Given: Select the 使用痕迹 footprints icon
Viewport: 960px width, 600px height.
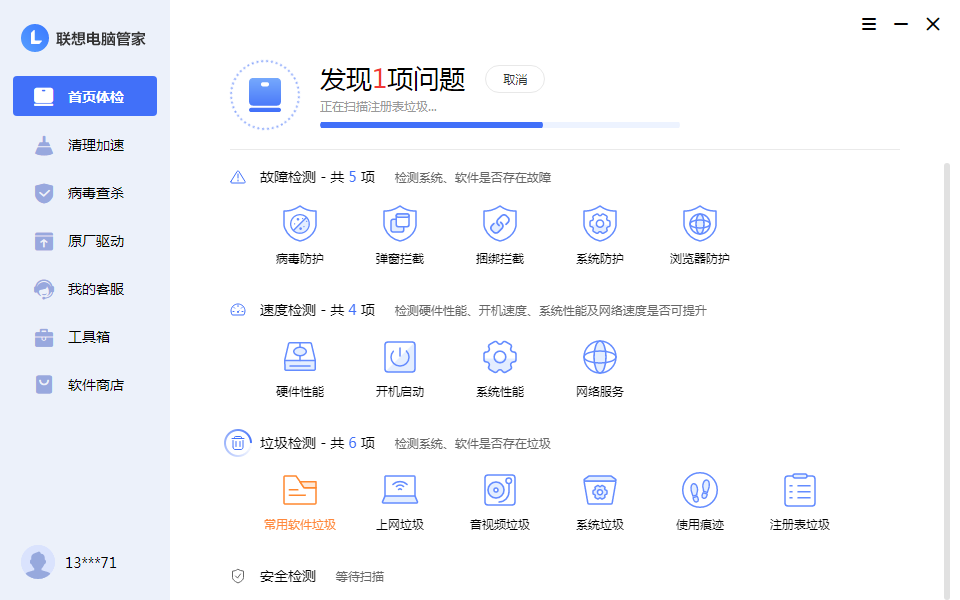Looking at the screenshot, I should point(700,490).
